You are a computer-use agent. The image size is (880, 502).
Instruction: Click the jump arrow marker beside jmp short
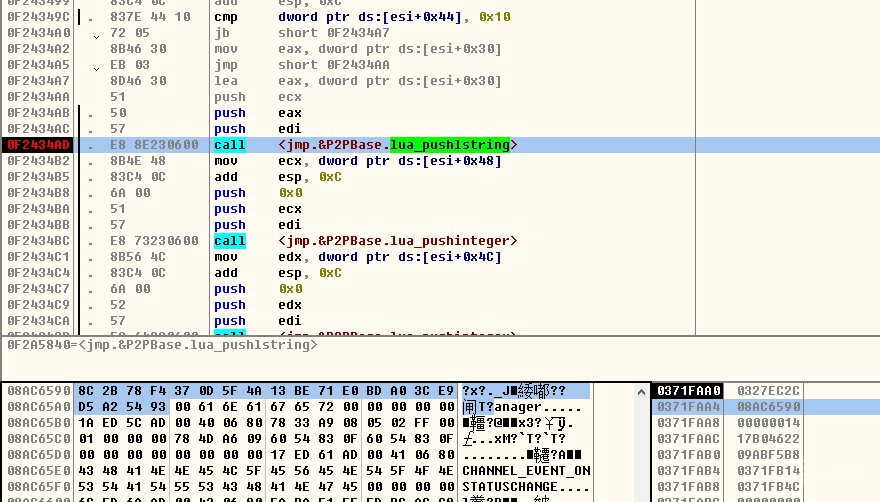click(97, 69)
